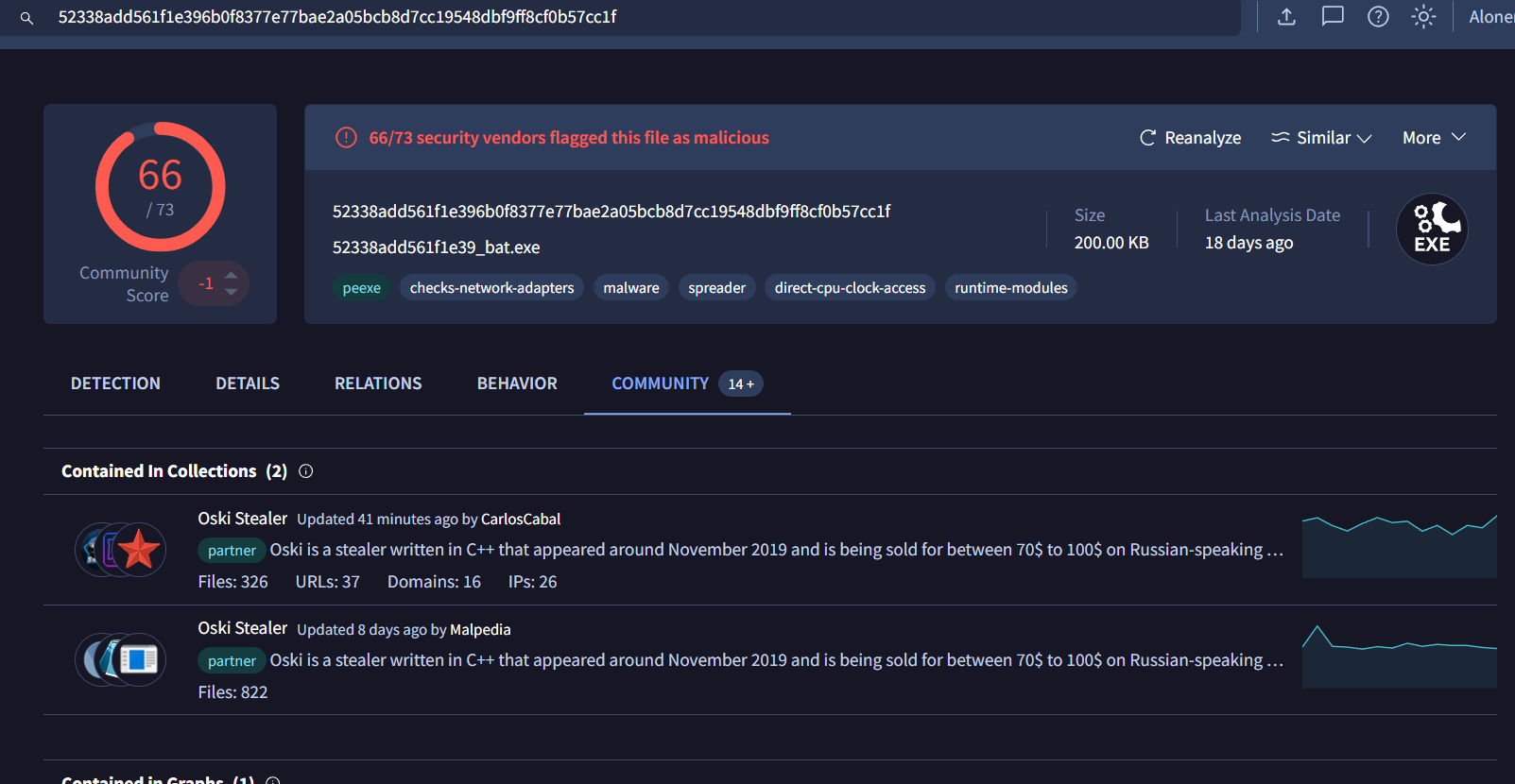Click the 'Contained In Collections (2)' heading
Image resolution: width=1515 pixels, height=784 pixels.
pyautogui.click(x=174, y=471)
